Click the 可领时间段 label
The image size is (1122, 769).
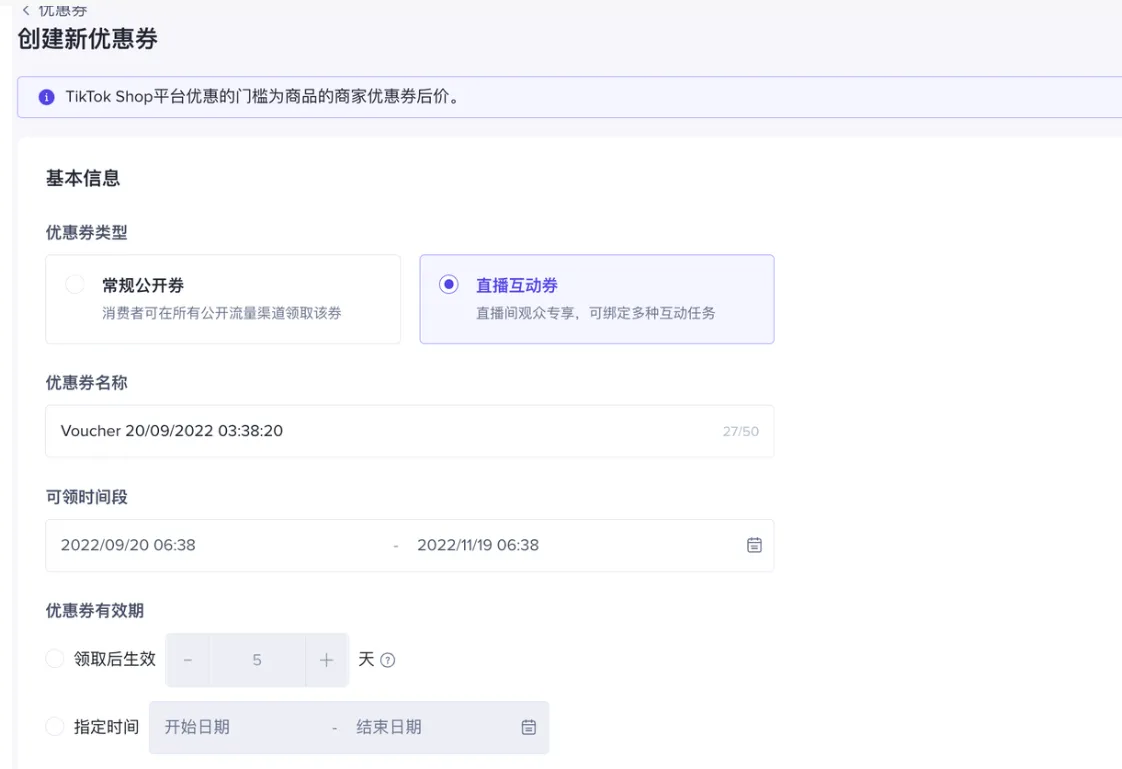(x=87, y=497)
